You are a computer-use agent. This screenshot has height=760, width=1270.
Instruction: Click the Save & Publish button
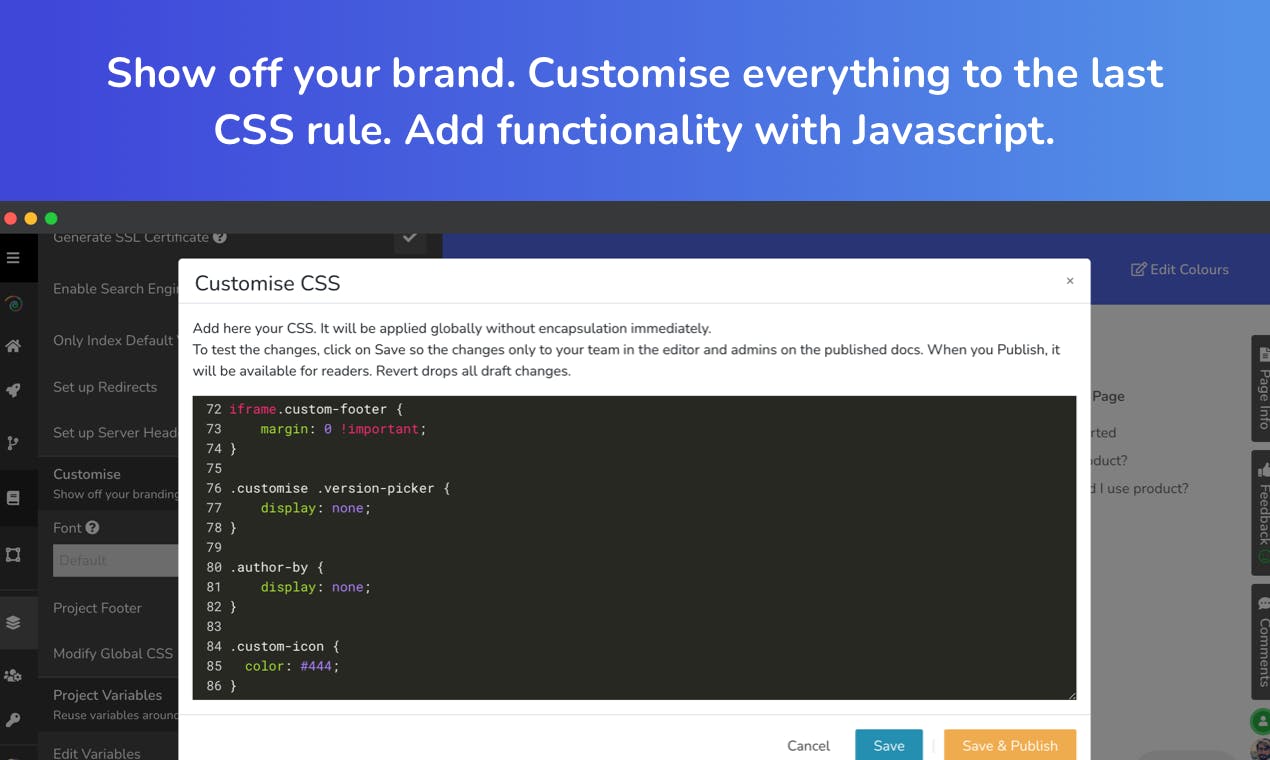click(x=1010, y=745)
